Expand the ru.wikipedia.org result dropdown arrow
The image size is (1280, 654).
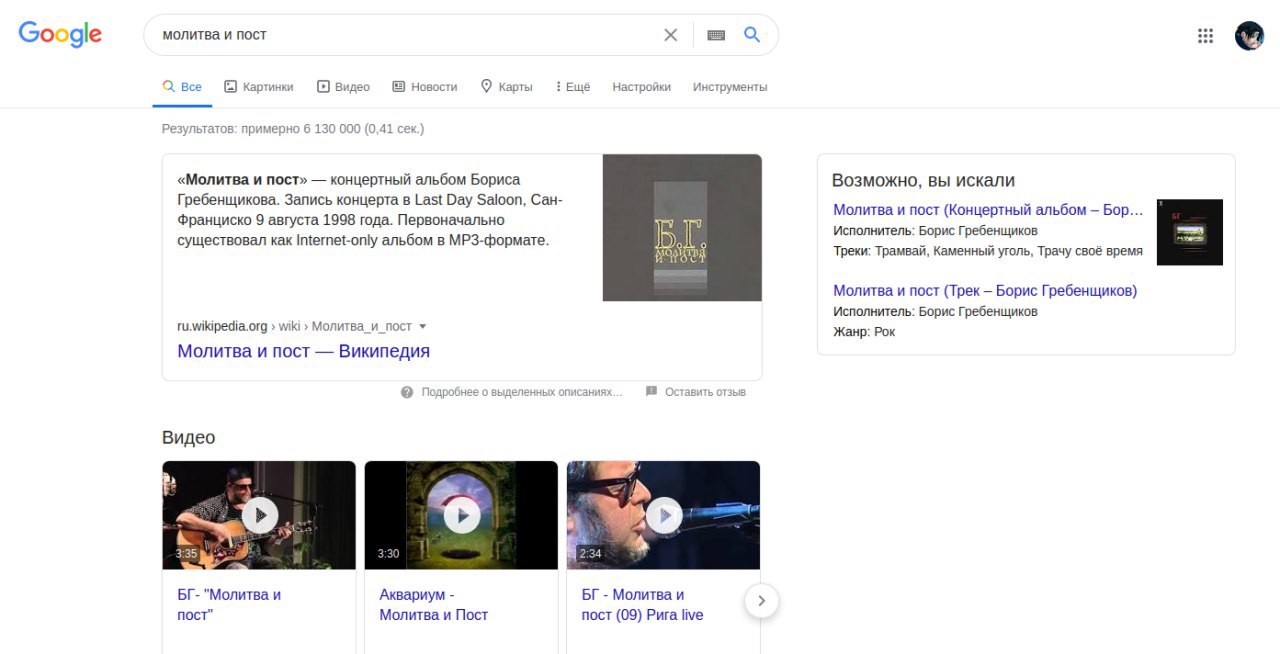tap(423, 326)
